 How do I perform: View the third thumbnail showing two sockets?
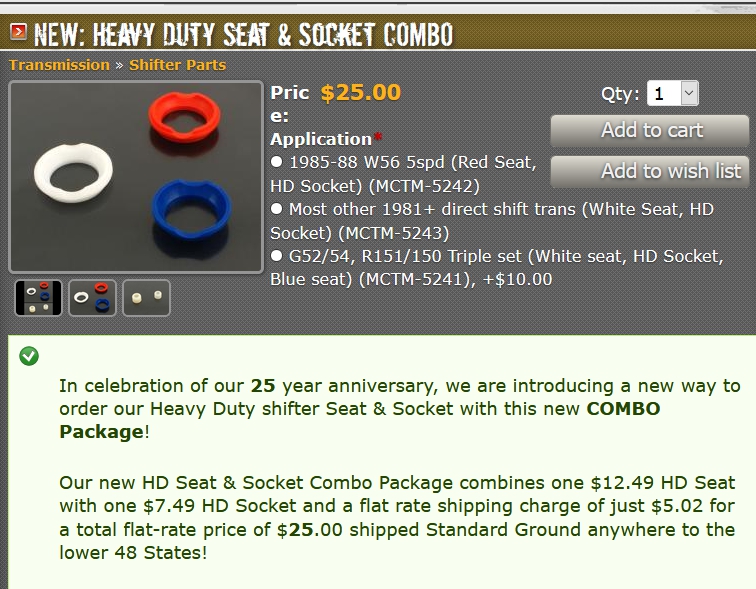point(146,298)
